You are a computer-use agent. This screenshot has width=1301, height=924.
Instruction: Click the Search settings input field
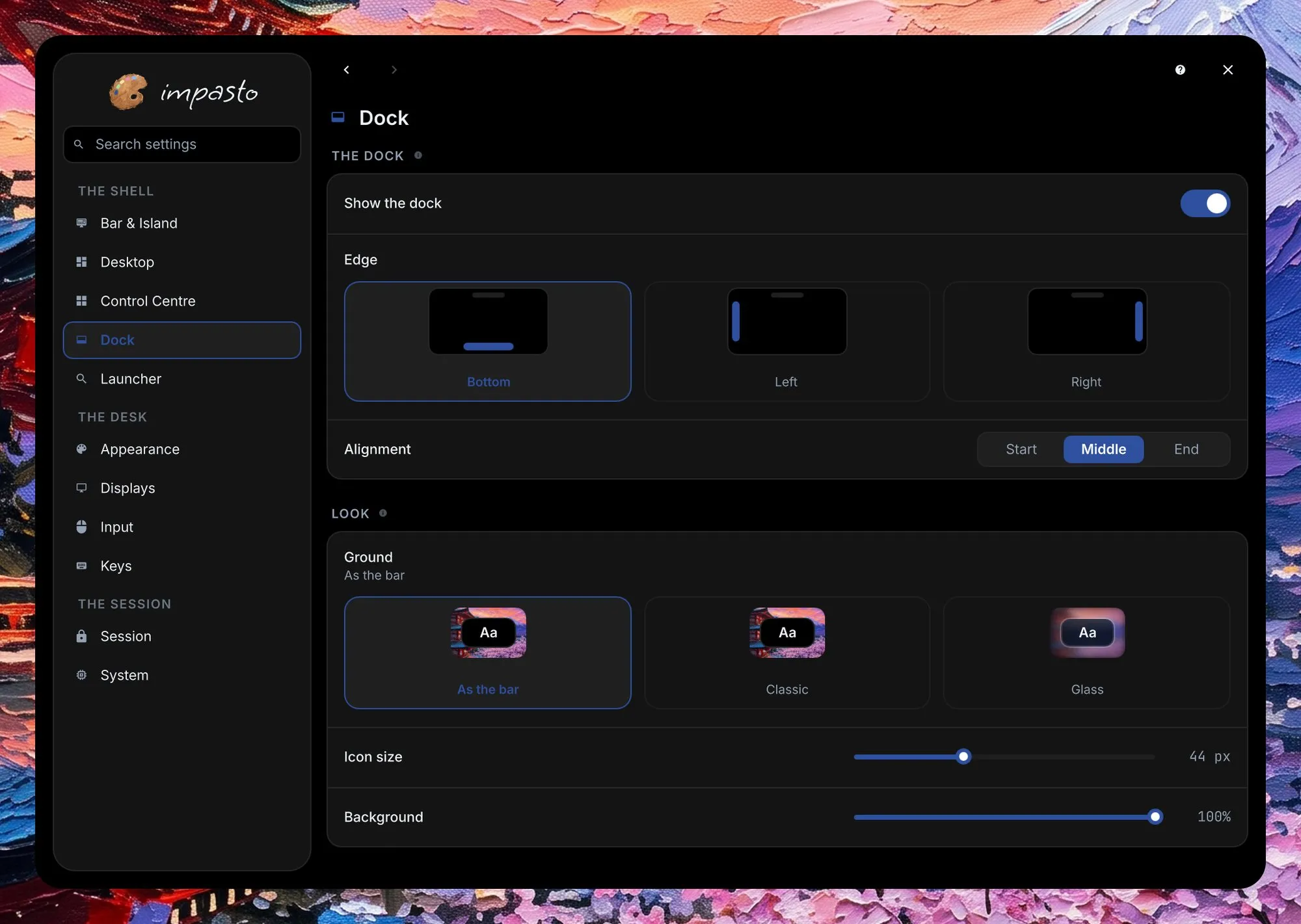[x=182, y=144]
